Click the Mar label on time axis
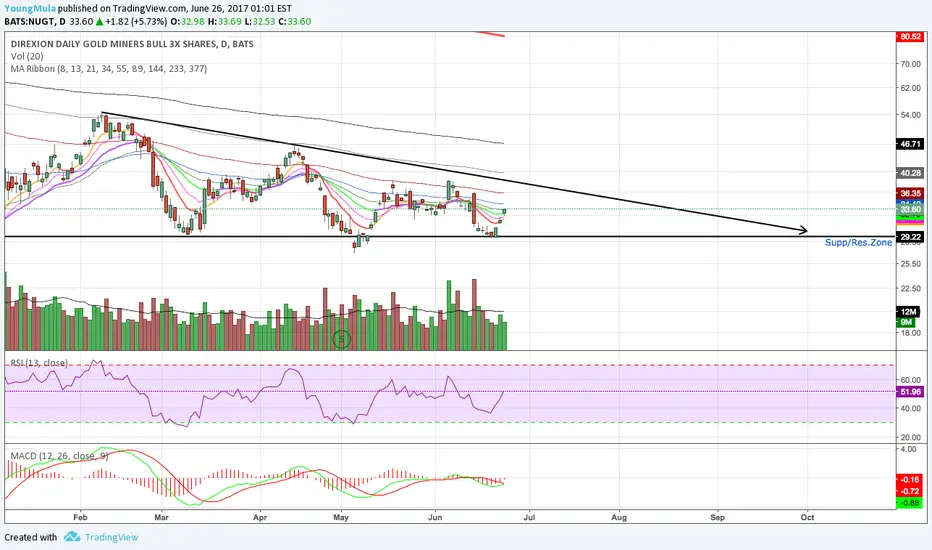 [161, 517]
